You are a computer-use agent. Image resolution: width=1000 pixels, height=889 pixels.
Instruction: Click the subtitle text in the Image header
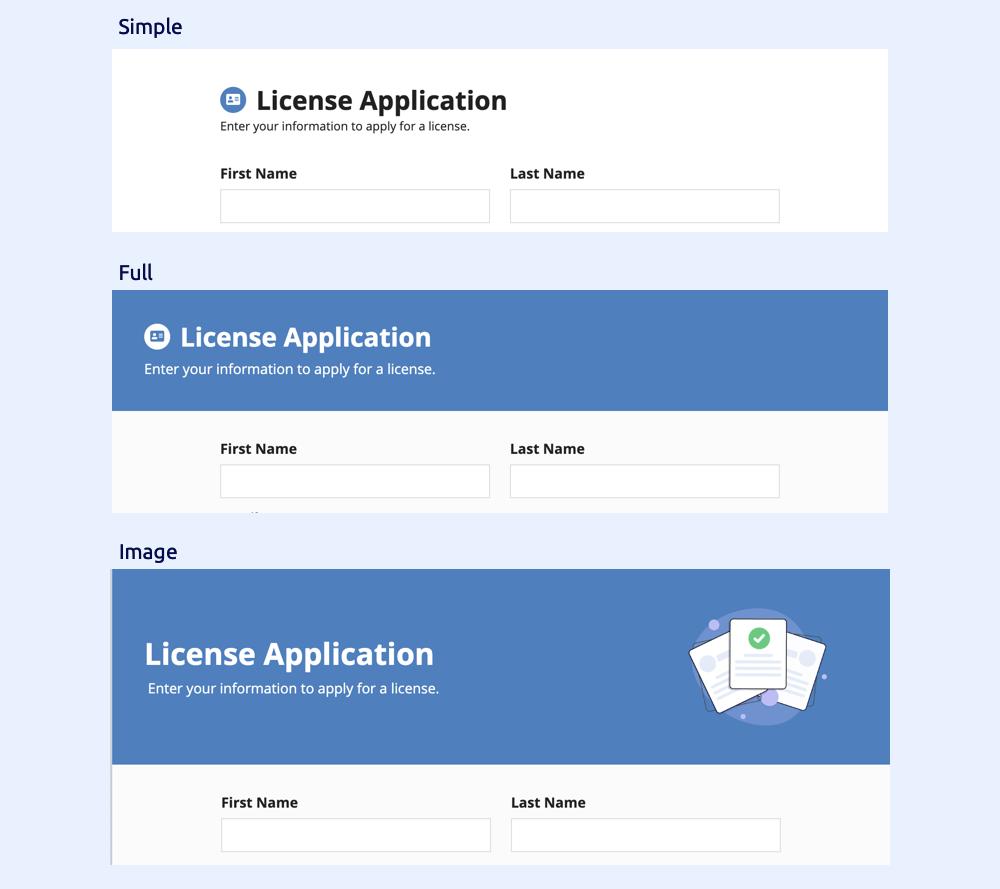(293, 689)
